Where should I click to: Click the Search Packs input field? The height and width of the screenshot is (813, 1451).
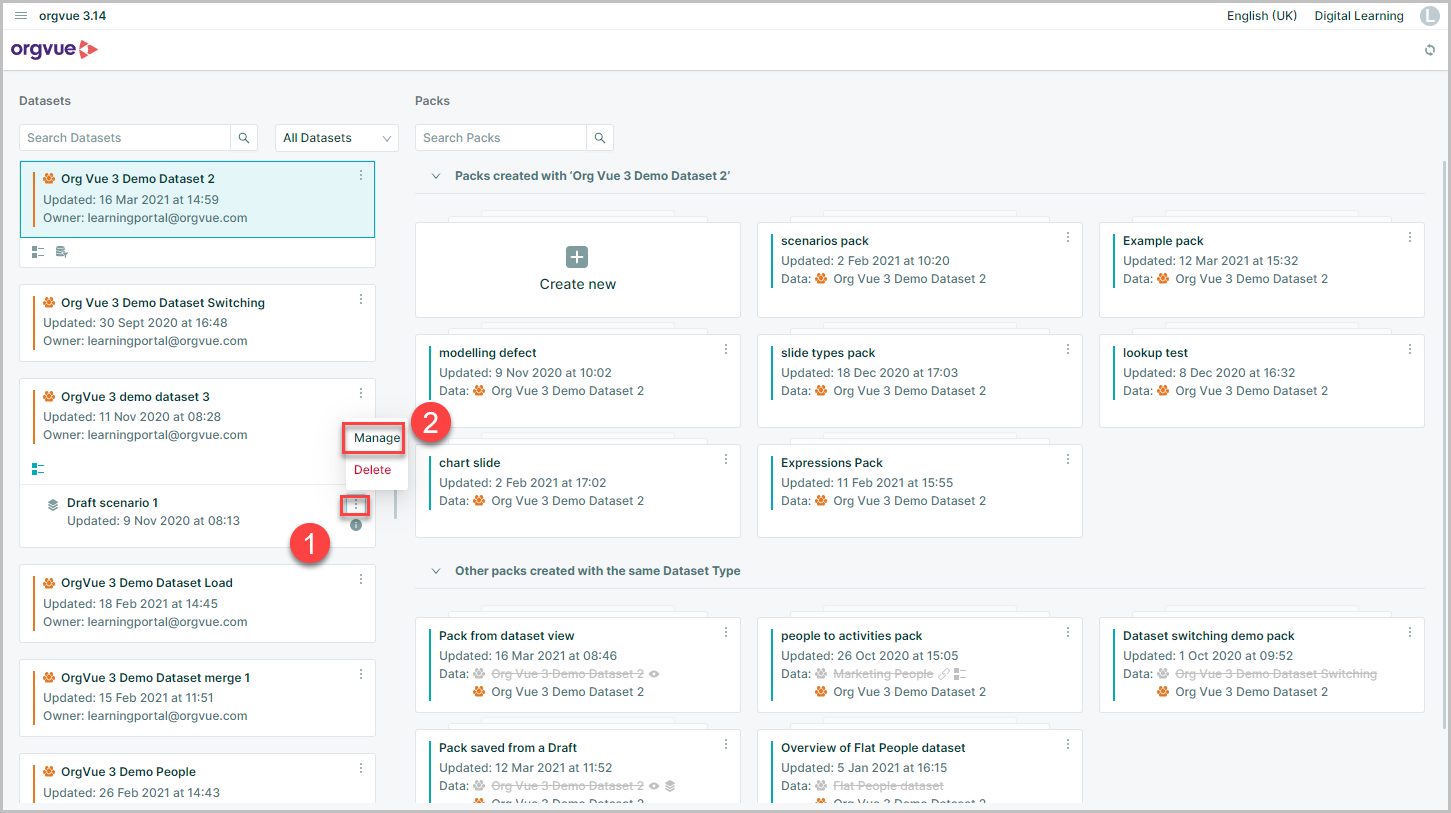point(501,138)
